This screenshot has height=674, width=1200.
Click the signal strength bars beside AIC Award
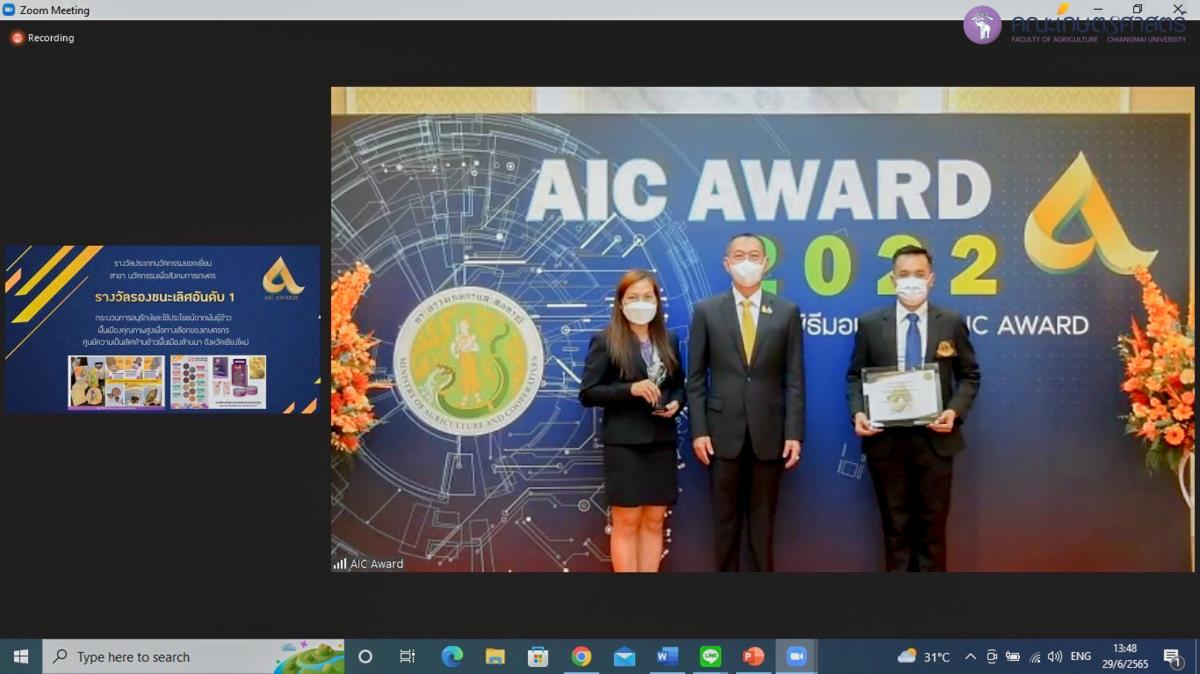coord(340,564)
